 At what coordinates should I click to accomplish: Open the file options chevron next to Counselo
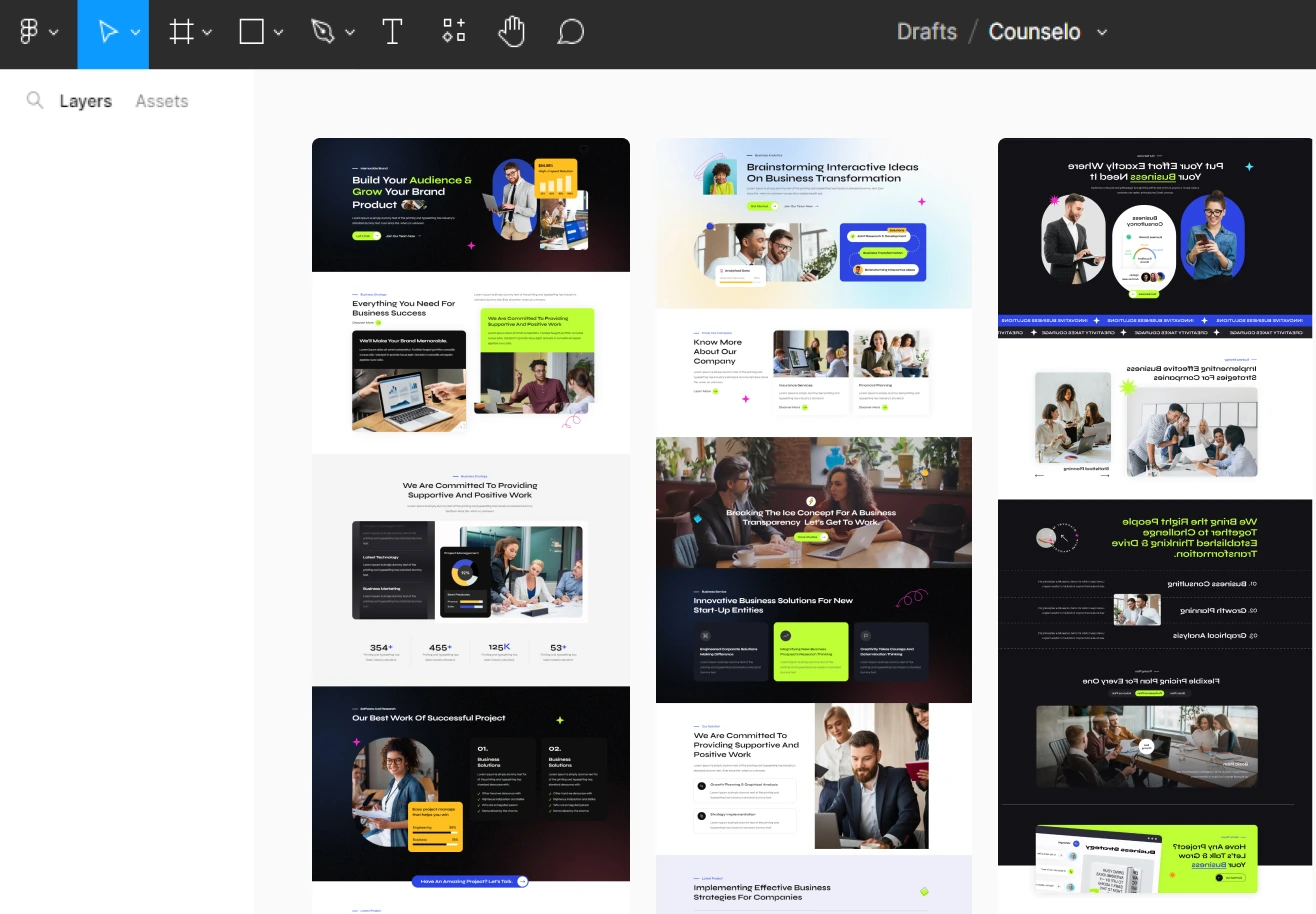[1102, 33]
